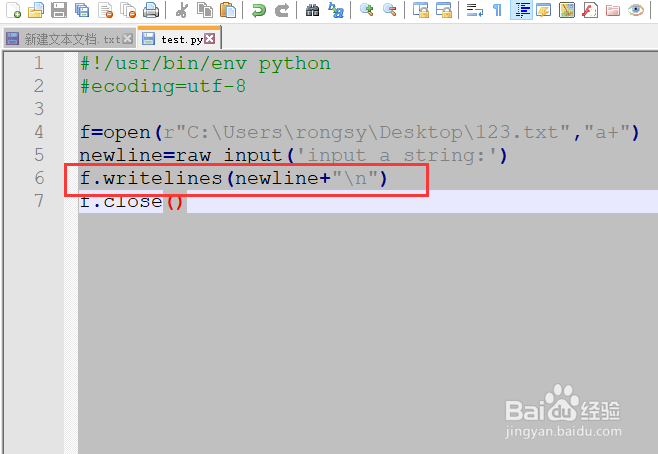The height and width of the screenshot is (454, 658).
Task: Open Find with the binoculars icon
Action: pos(312,10)
